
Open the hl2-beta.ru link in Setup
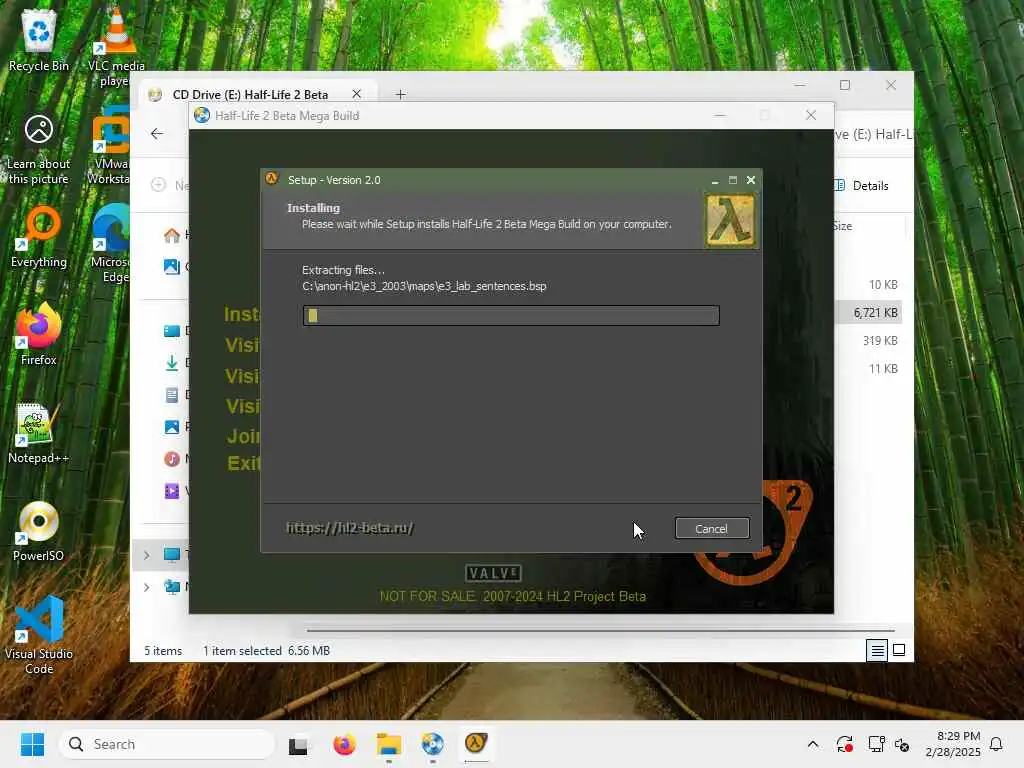click(349, 528)
